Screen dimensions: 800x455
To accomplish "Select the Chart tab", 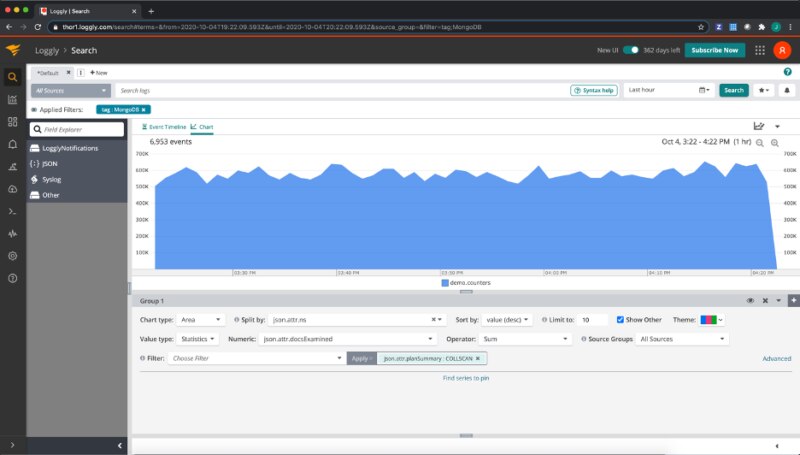I will point(202,127).
